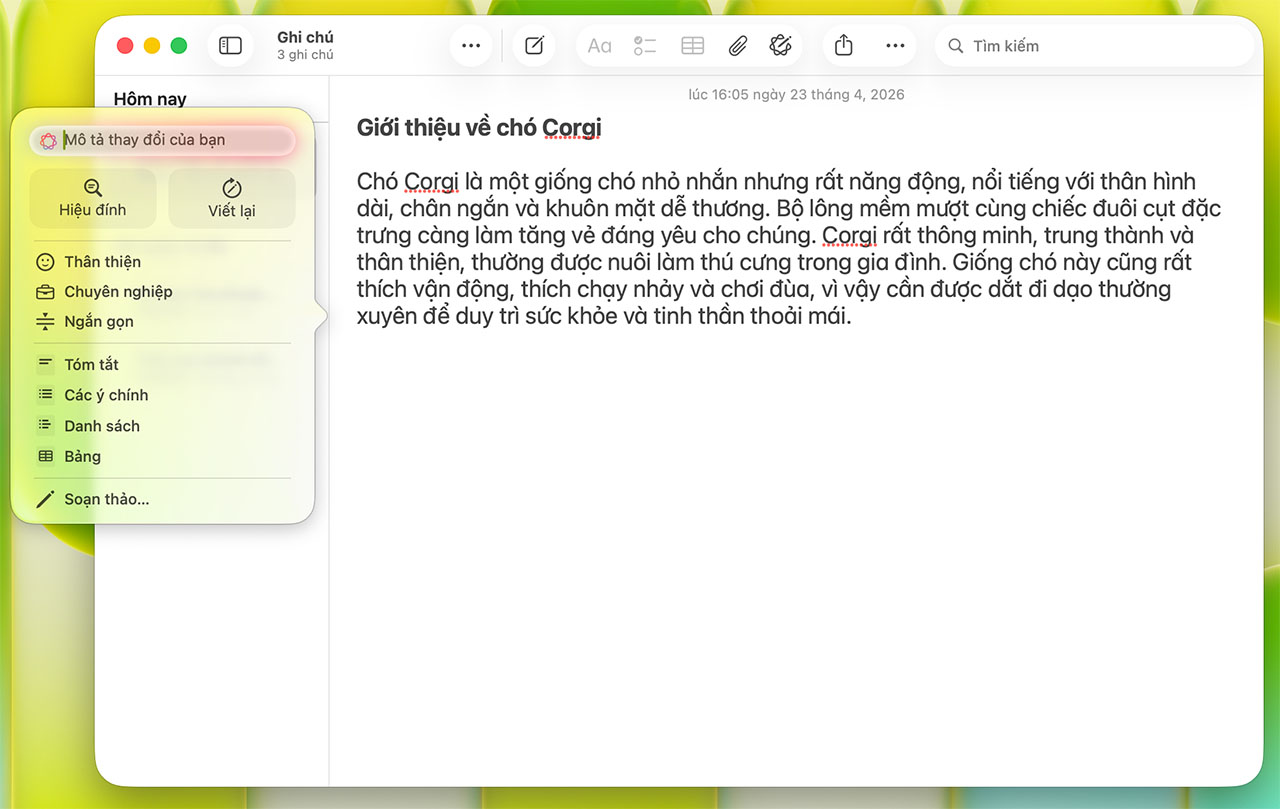Select the Thân thiện tone option
The height and width of the screenshot is (809, 1280).
[x=102, y=262]
